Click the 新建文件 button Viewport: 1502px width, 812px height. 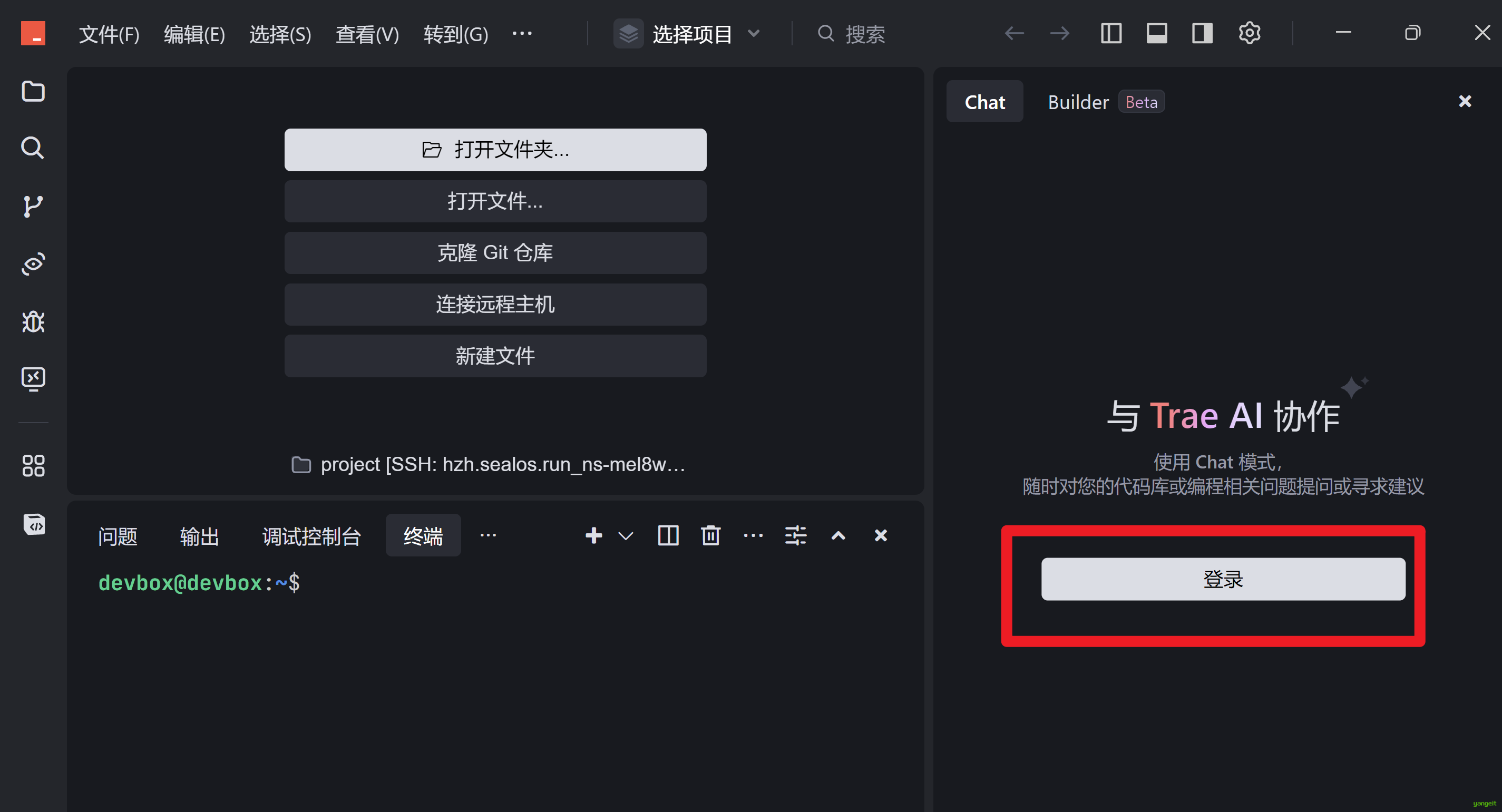click(x=495, y=356)
